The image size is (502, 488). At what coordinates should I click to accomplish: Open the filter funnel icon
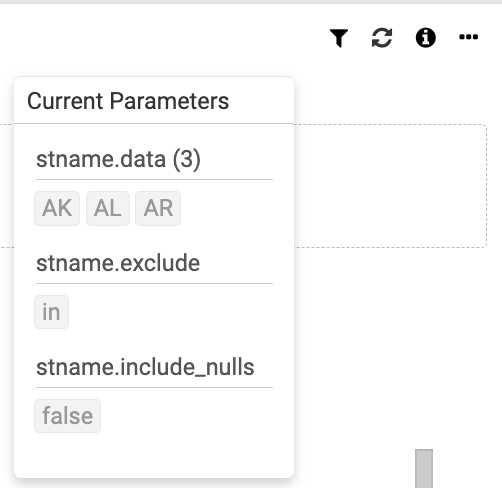[x=339, y=38]
